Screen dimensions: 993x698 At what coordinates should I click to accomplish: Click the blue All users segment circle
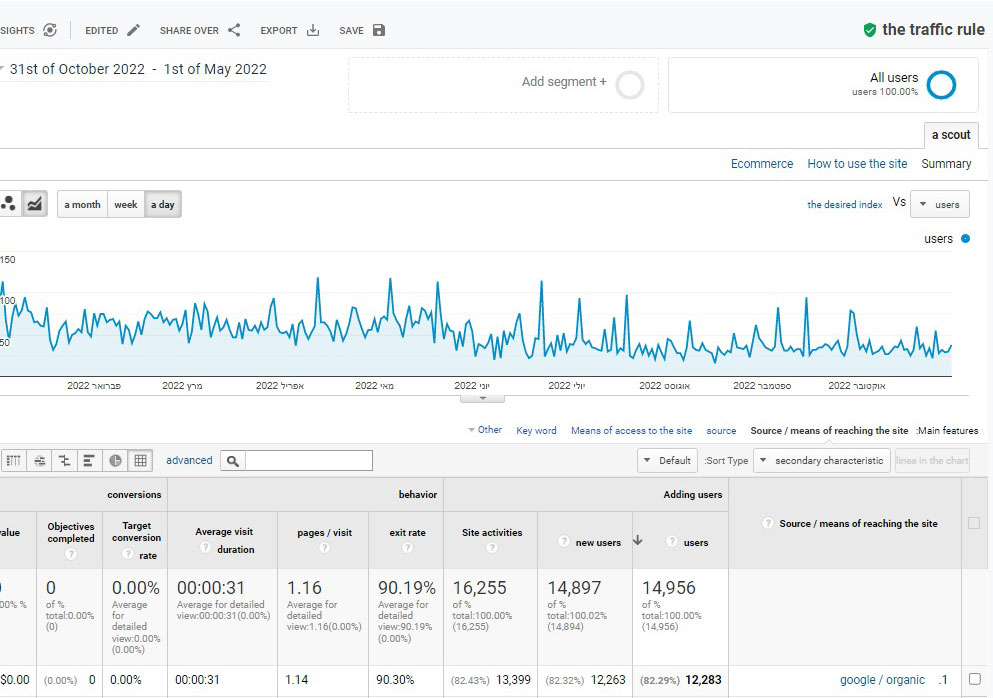pos(941,85)
